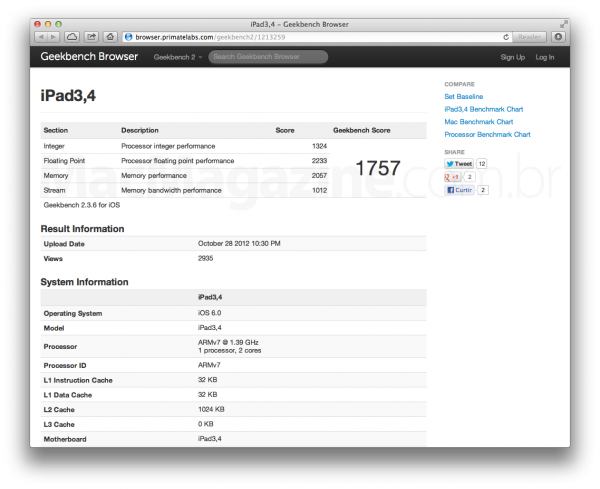Select the L3 Cache value 0 KB
600x489 pixels.
coord(205,424)
